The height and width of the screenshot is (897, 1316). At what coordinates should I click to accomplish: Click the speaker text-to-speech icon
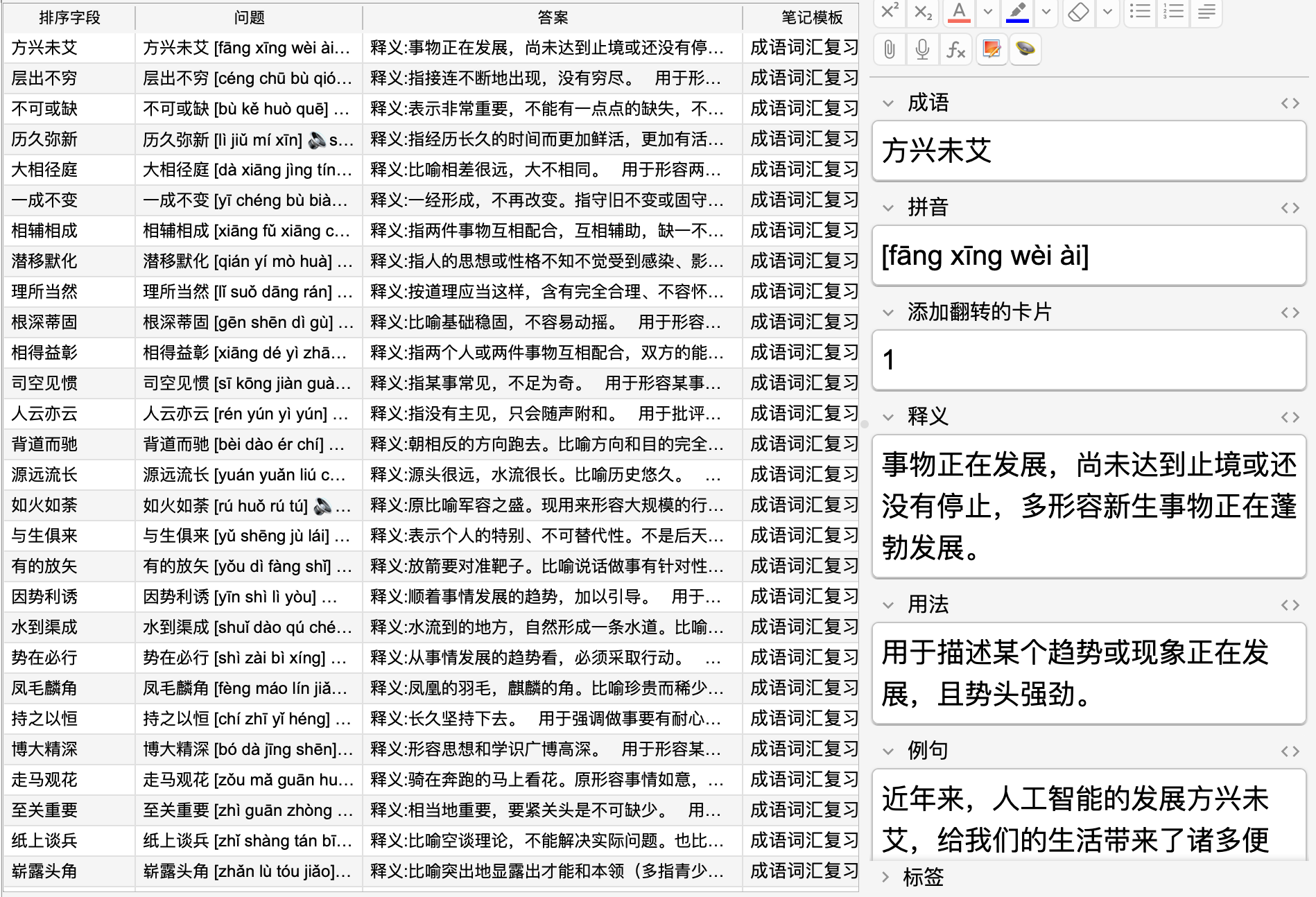1025,49
